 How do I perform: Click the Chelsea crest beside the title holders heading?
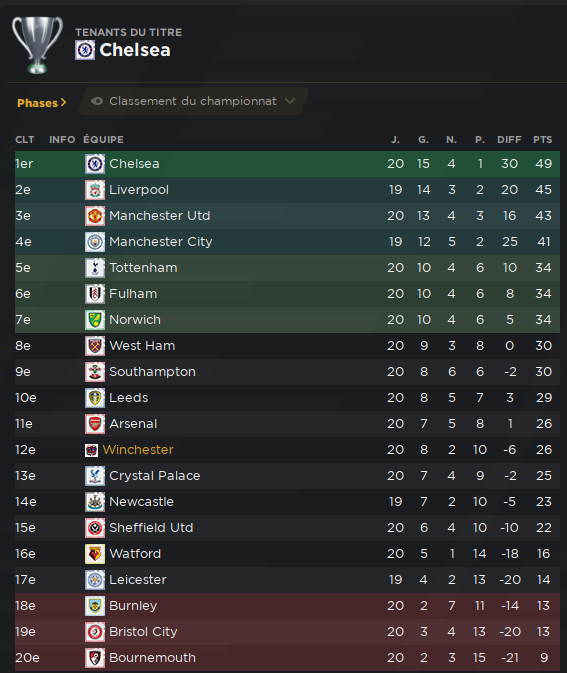[x=85, y=50]
